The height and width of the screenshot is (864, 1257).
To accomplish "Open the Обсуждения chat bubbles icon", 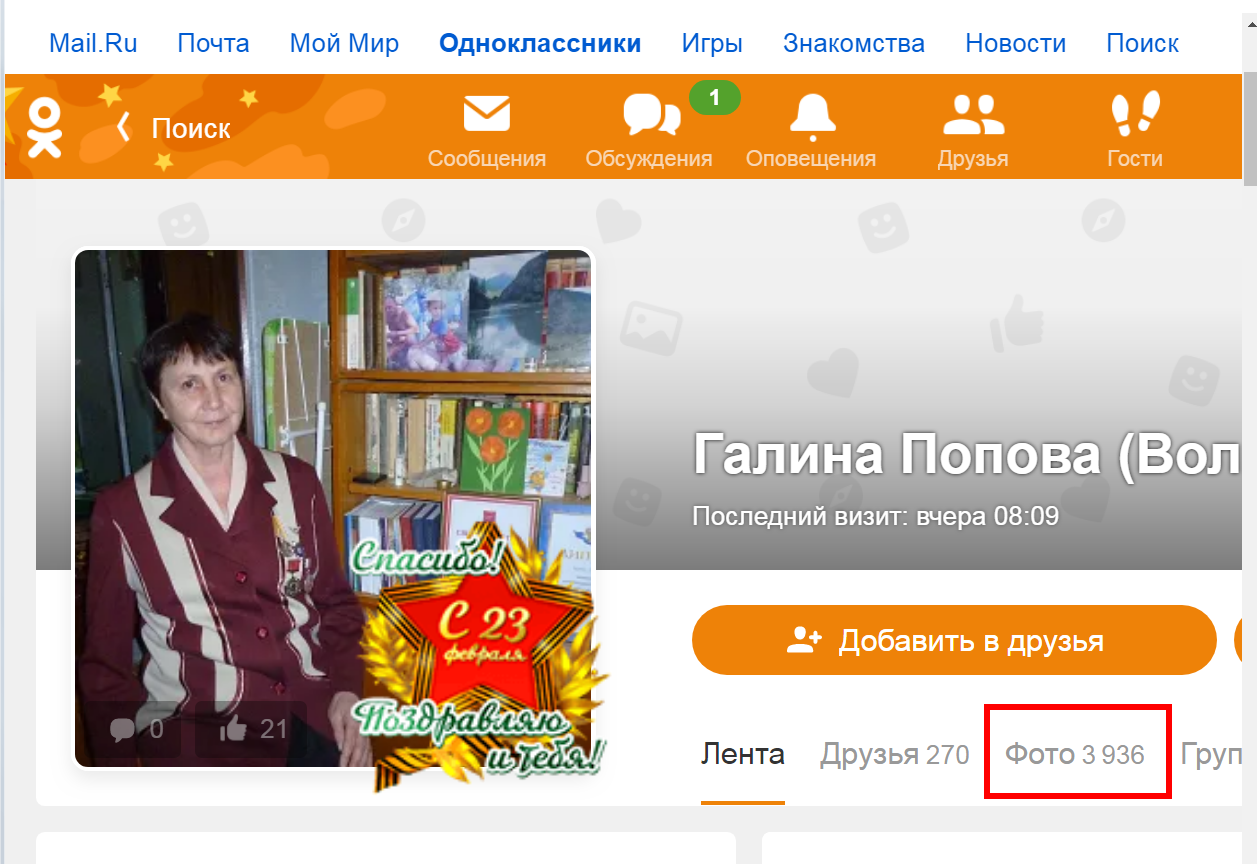I will pos(651,115).
